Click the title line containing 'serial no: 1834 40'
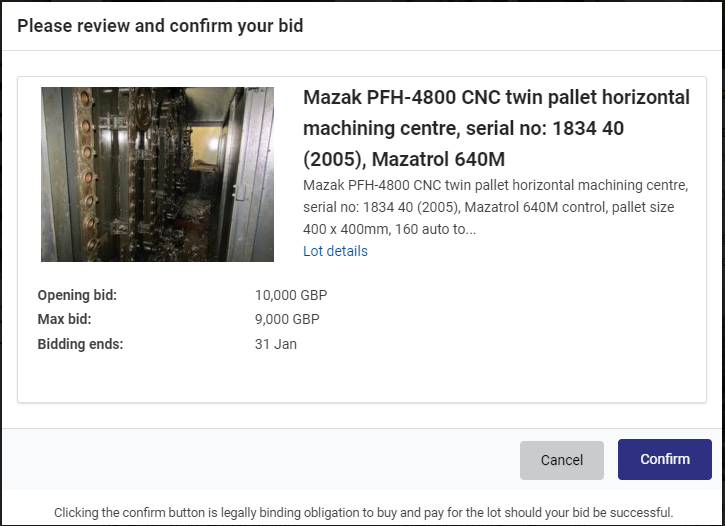 [x=463, y=128]
